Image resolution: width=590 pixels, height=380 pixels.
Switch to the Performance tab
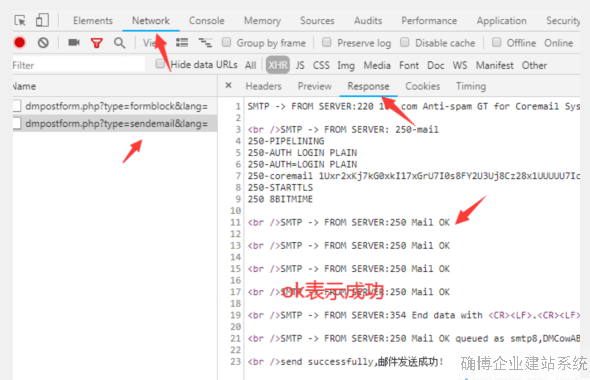tap(429, 21)
